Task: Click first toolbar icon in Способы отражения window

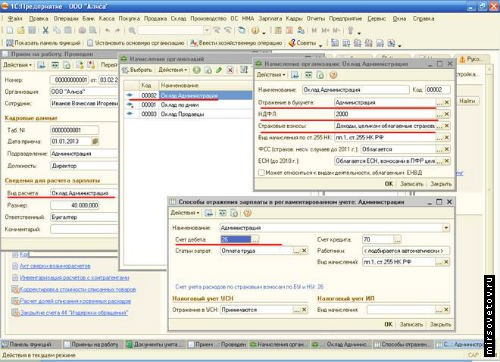Action: tap(209, 213)
